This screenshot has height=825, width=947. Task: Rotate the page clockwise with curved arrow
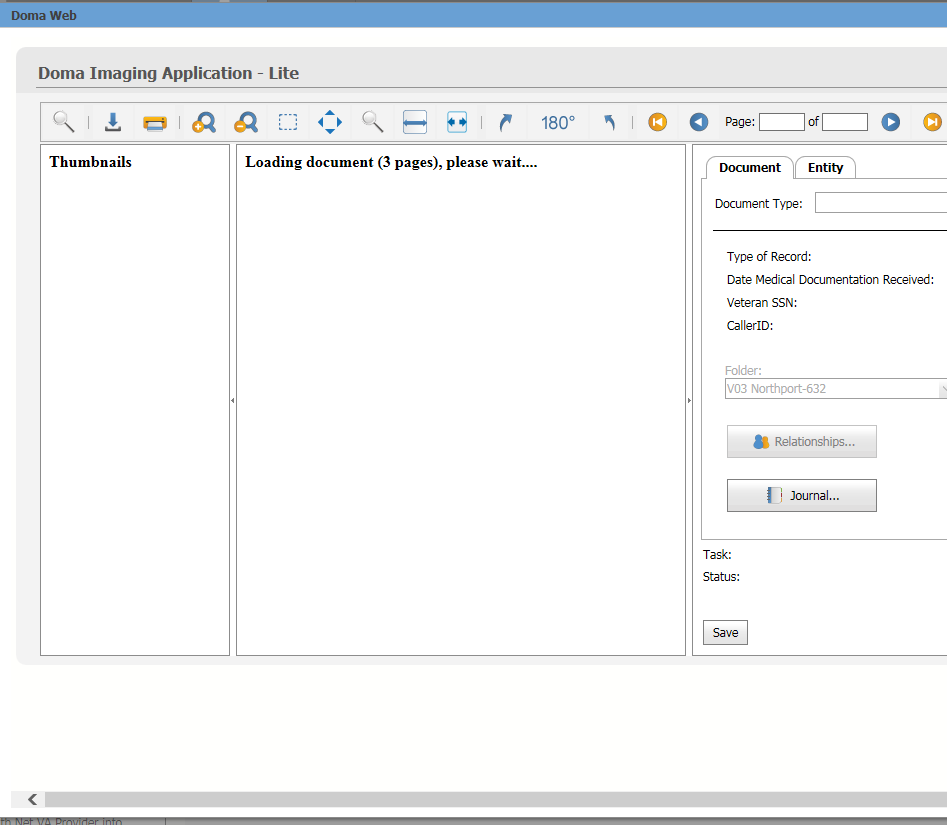506,123
